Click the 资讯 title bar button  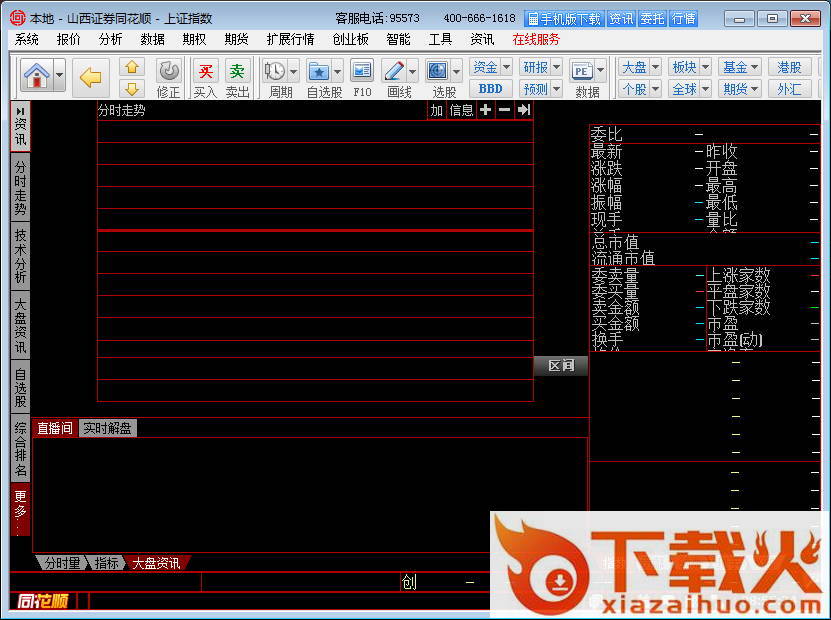click(621, 19)
